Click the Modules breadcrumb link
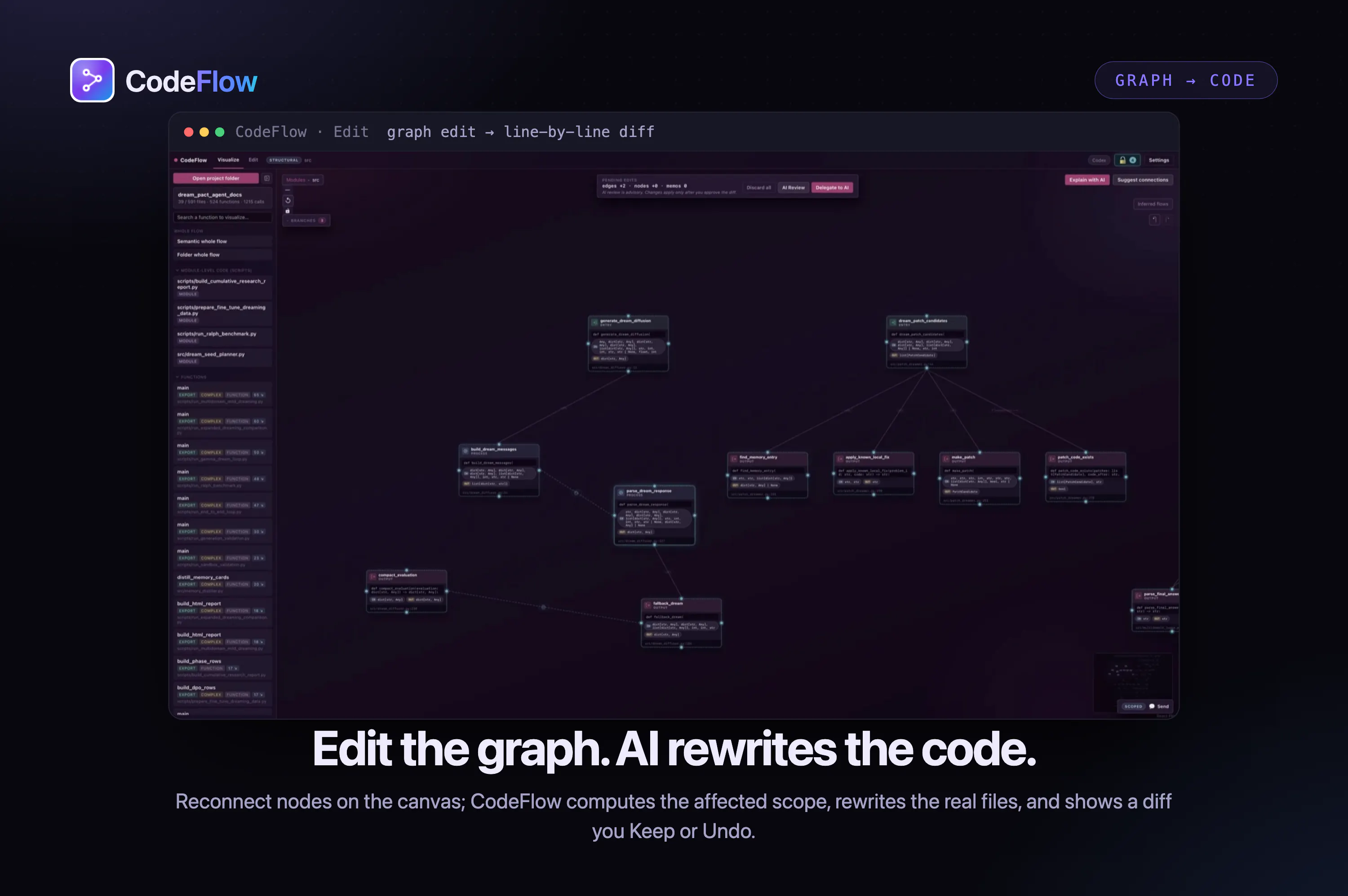 click(296, 180)
